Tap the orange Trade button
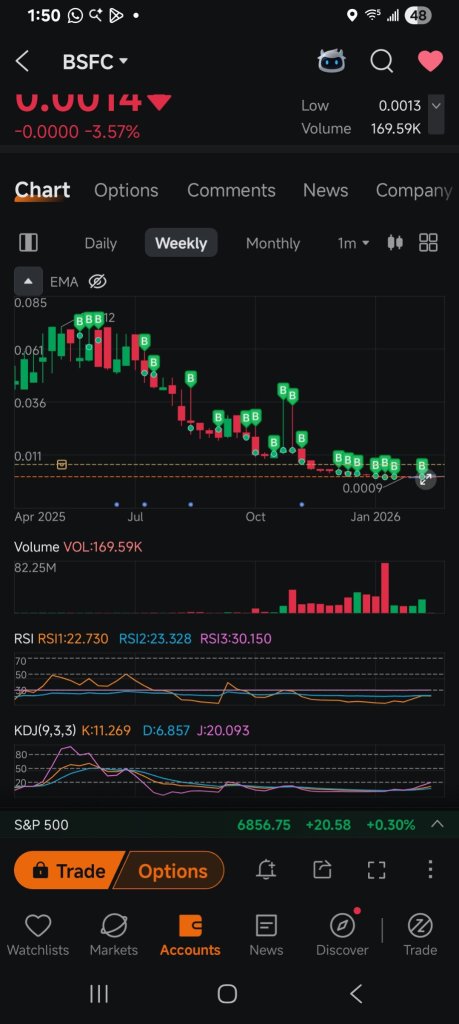 point(69,871)
